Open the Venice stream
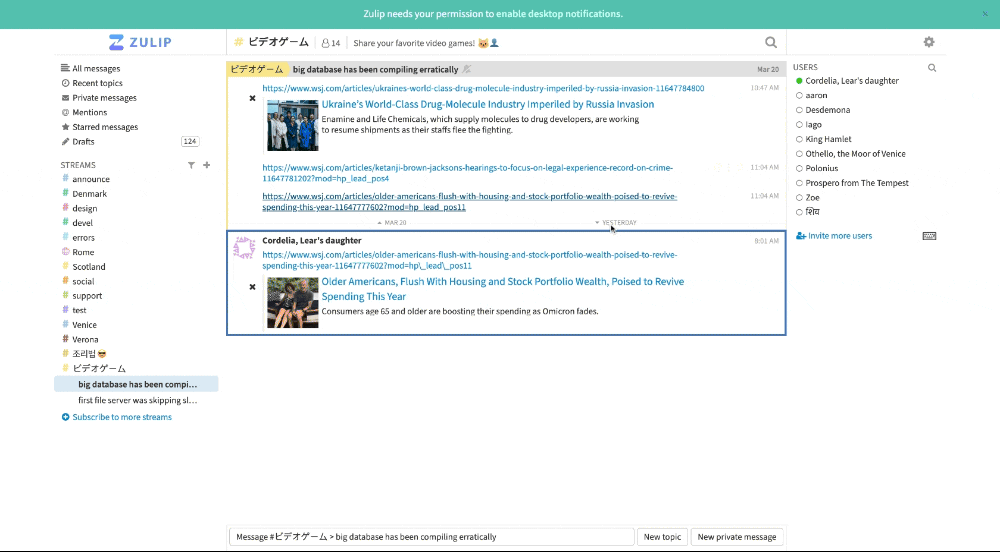The width and height of the screenshot is (1000, 552). tap(84, 325)
